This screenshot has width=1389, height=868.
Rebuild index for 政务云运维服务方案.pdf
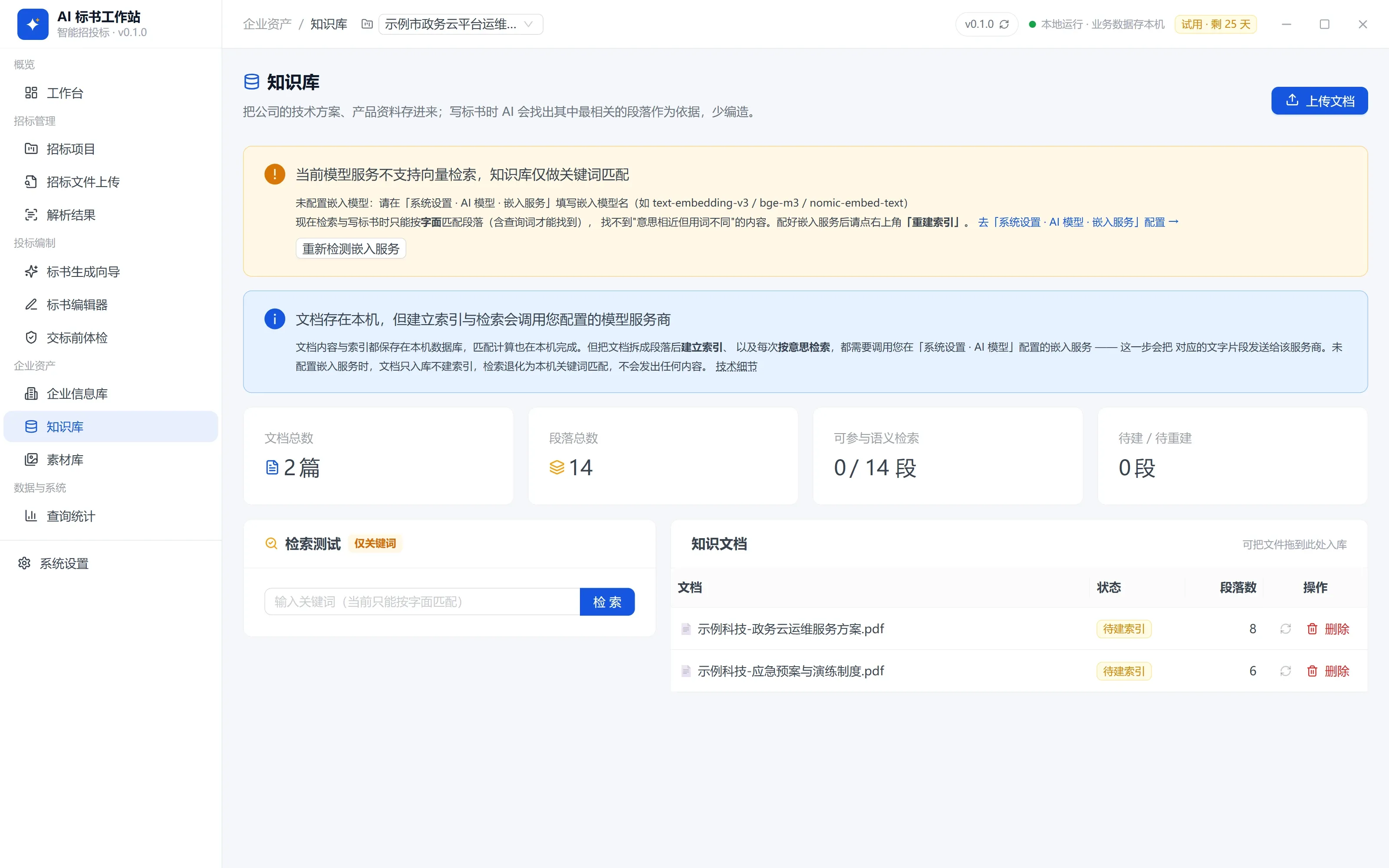1285,628
